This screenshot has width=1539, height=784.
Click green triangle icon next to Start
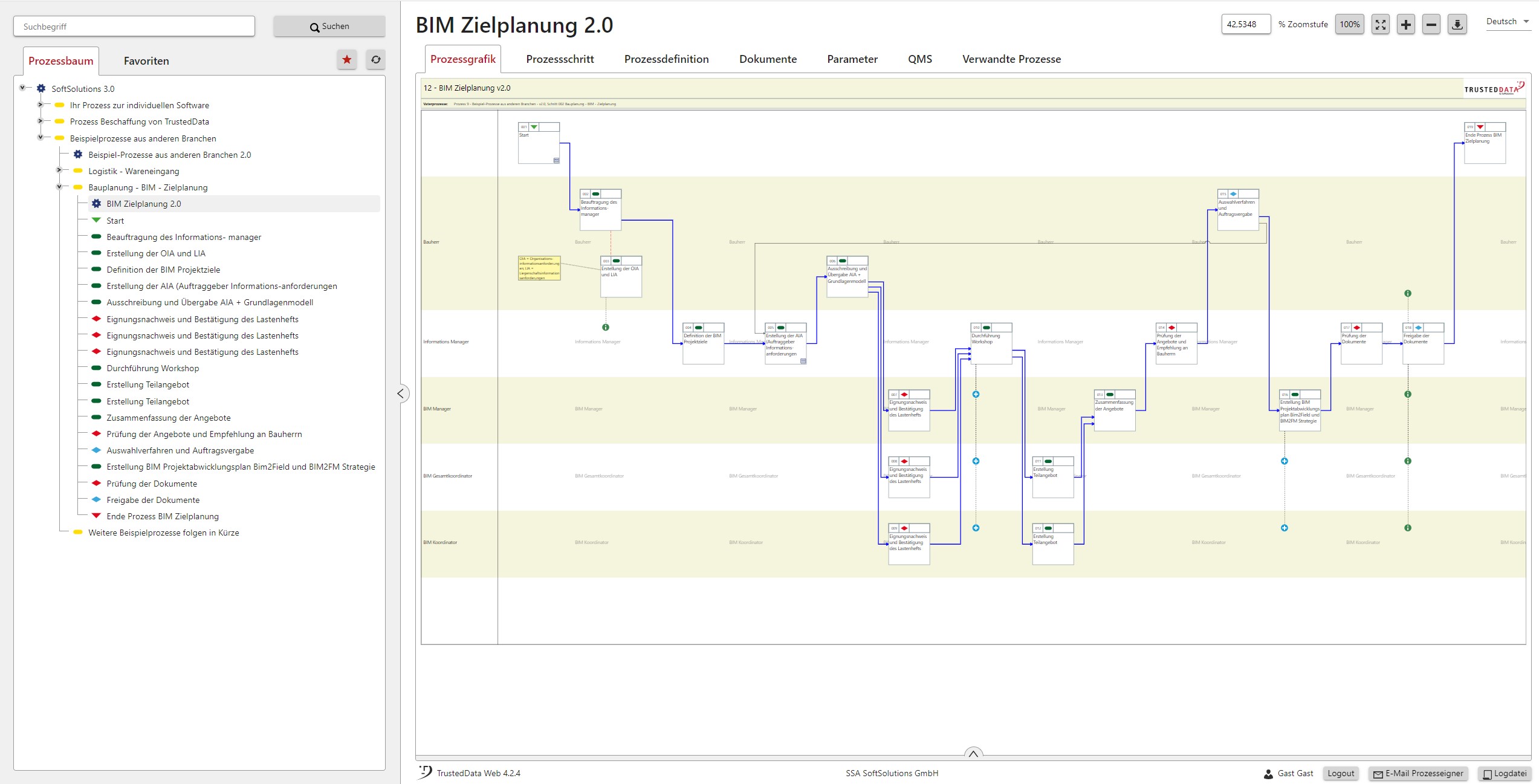[x=96, y=220]
